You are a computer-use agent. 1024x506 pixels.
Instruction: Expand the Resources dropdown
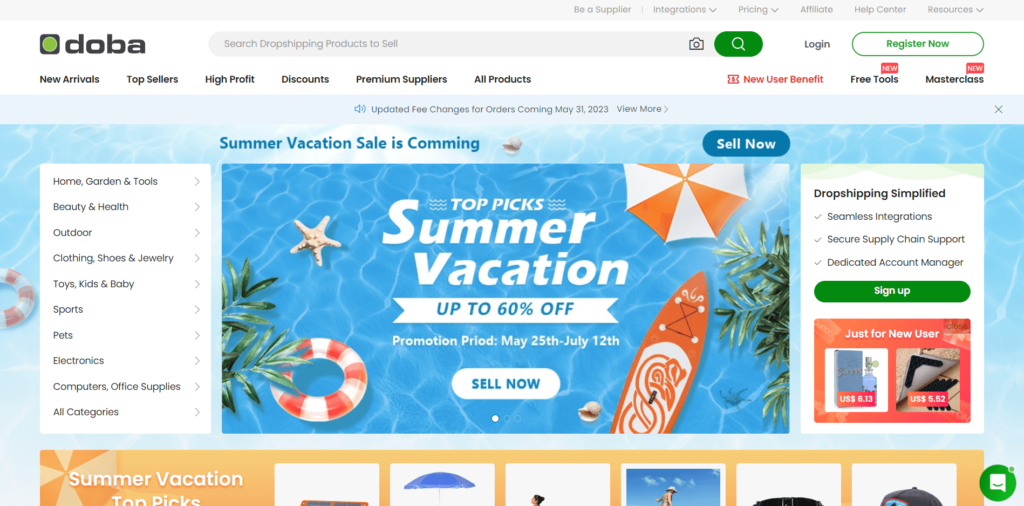[955, 10]
